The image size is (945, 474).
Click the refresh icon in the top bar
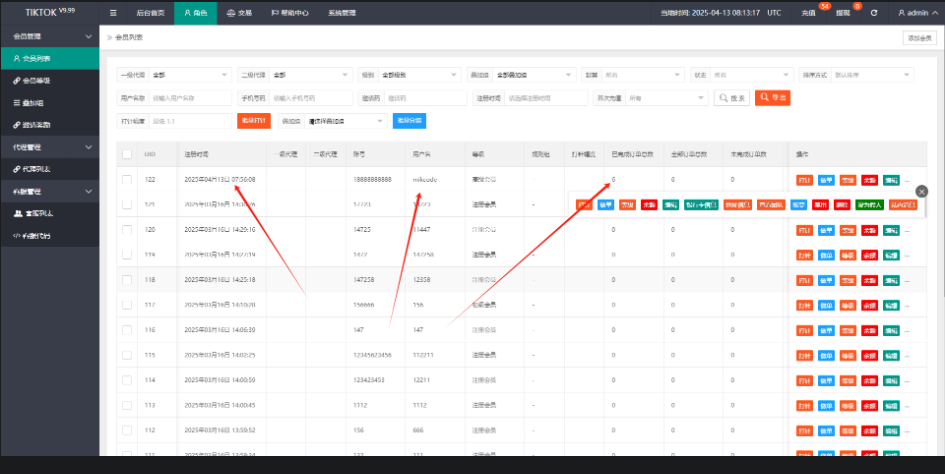[x=874, y=13]
